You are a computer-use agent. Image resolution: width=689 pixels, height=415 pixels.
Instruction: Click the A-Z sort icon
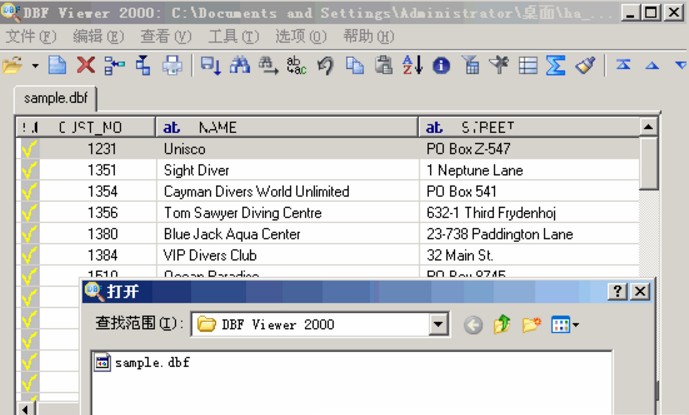click(412, 66)
